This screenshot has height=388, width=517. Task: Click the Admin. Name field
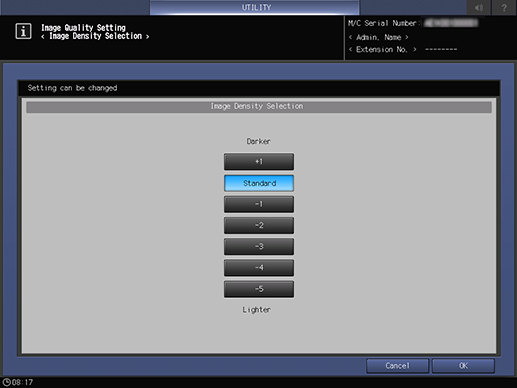(379, 37)
